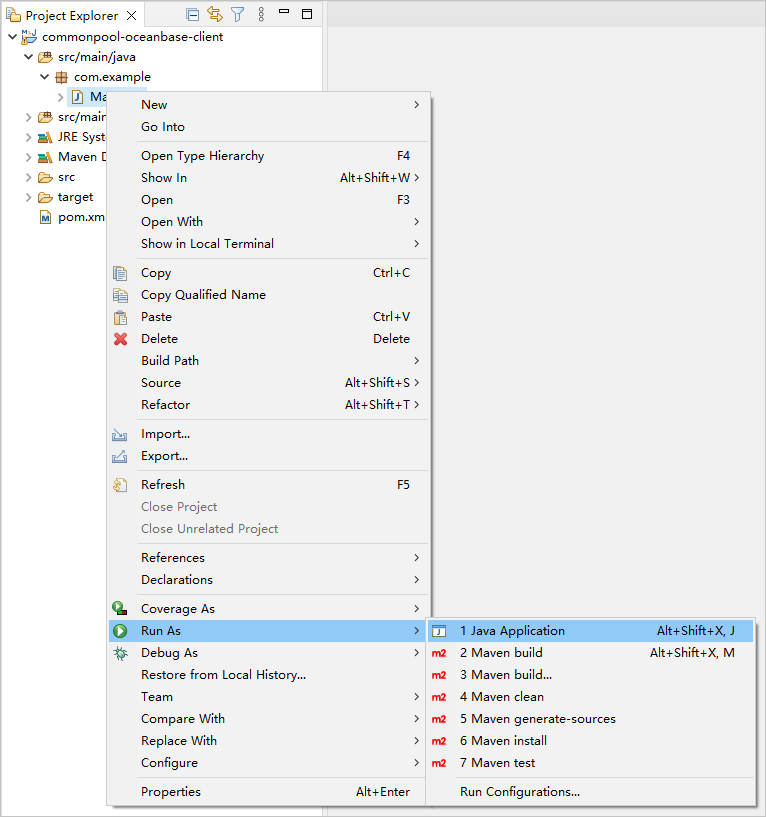Click the red Delete icon in menu
766x817 pixels.
pyautogui.click(x=120, y=339)
